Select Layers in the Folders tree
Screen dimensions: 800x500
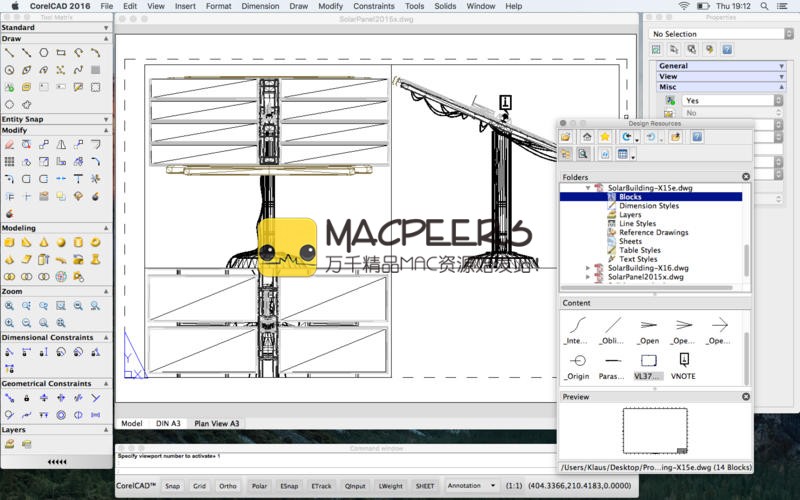[630, 215]
